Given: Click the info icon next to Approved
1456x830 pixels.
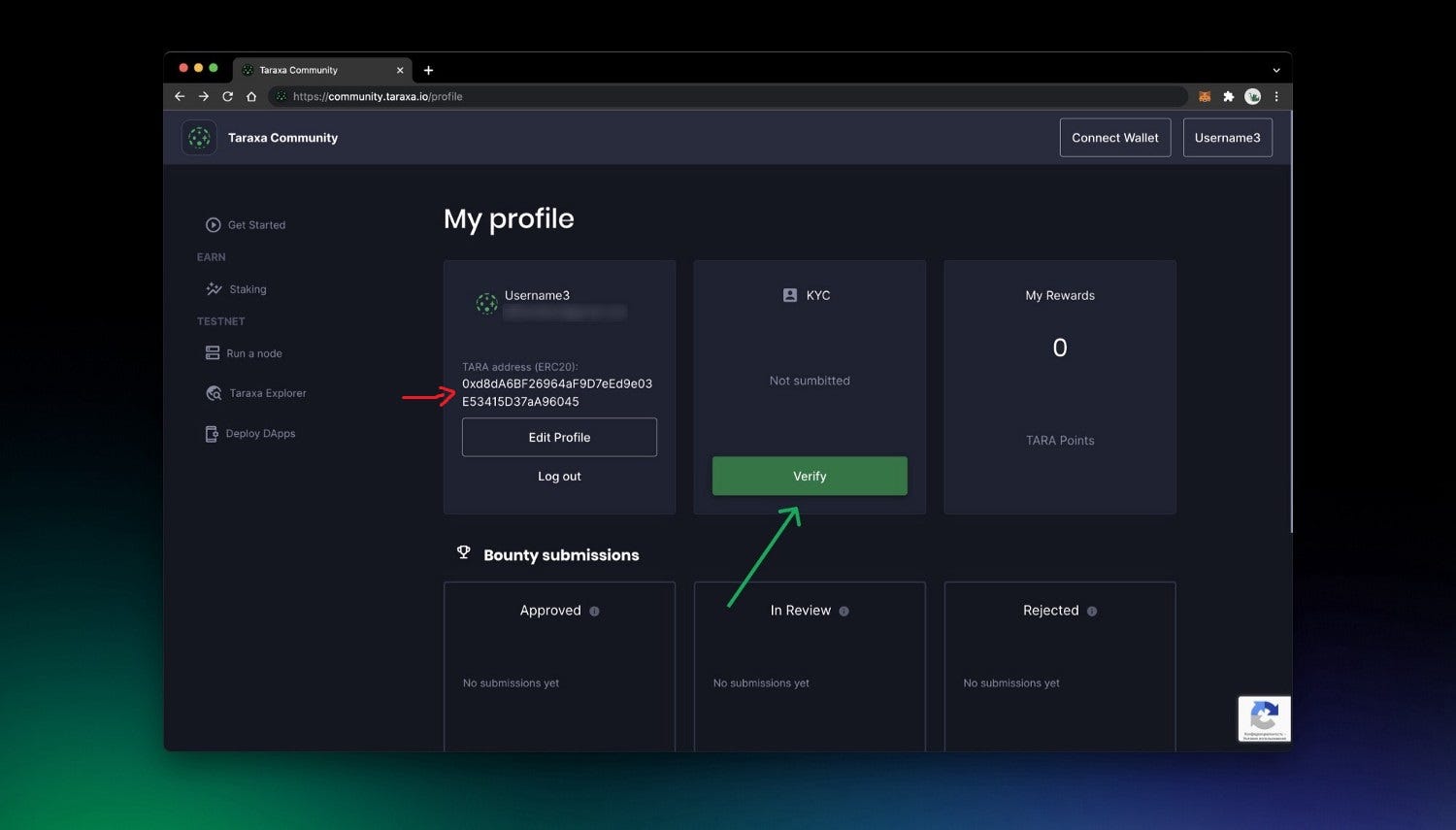Looking at the screenshot, I should (x=594, y=612).
